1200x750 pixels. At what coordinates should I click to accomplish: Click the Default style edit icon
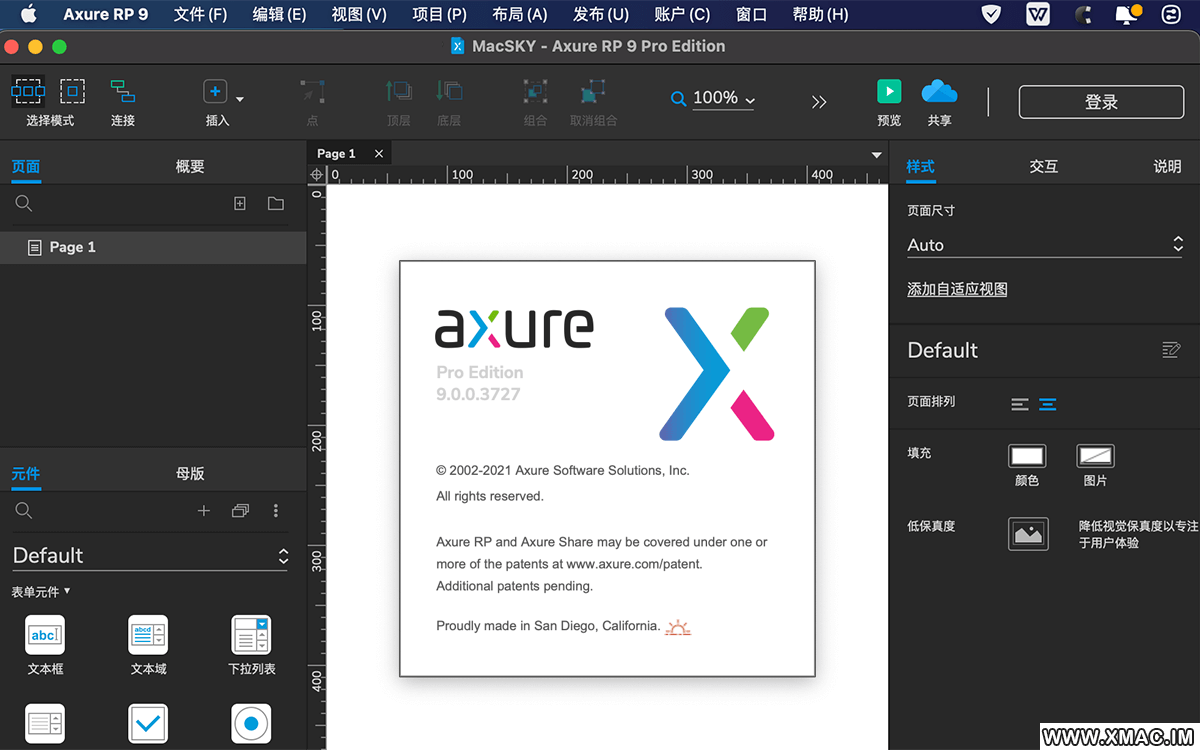[x=1172, y=350]
